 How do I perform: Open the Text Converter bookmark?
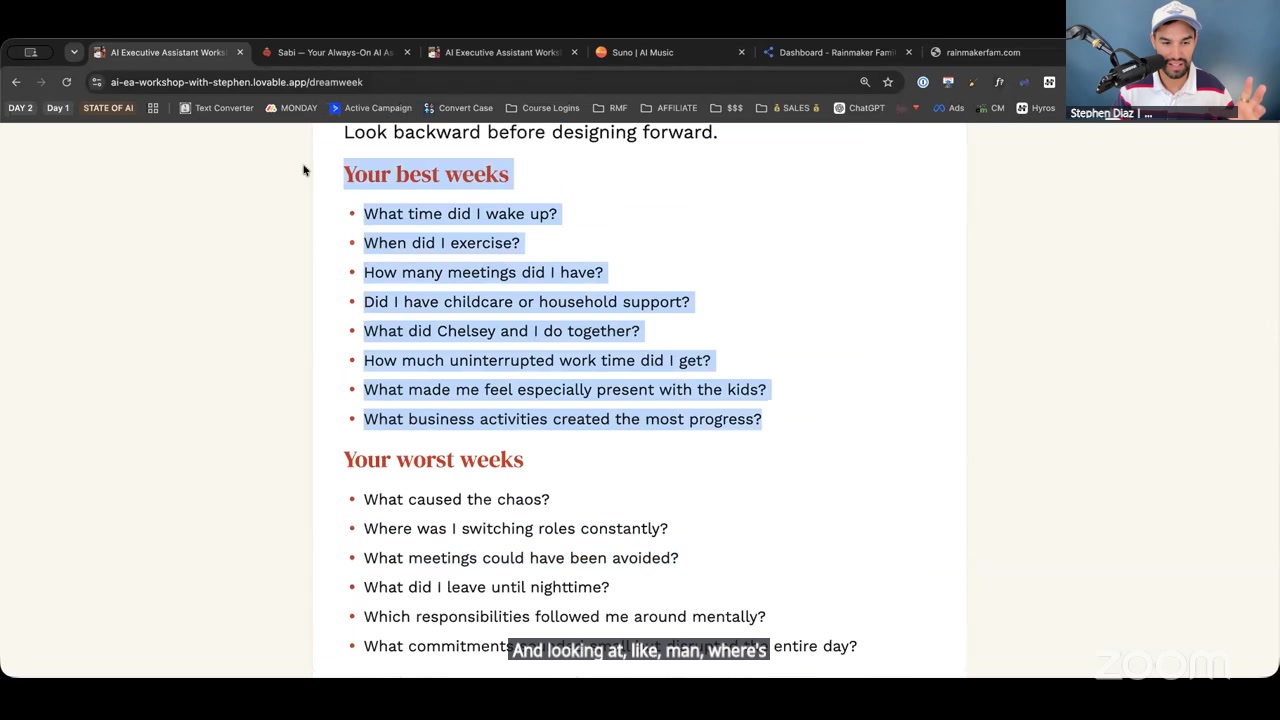point(216,108)
